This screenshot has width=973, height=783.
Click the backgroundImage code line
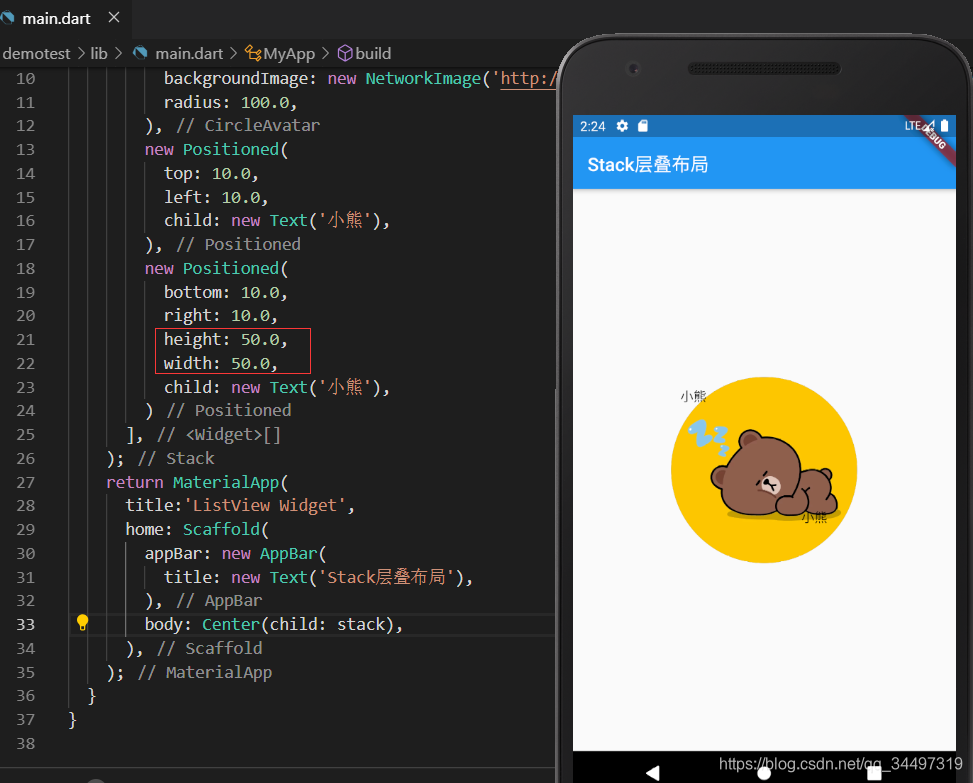click(360, 79)
